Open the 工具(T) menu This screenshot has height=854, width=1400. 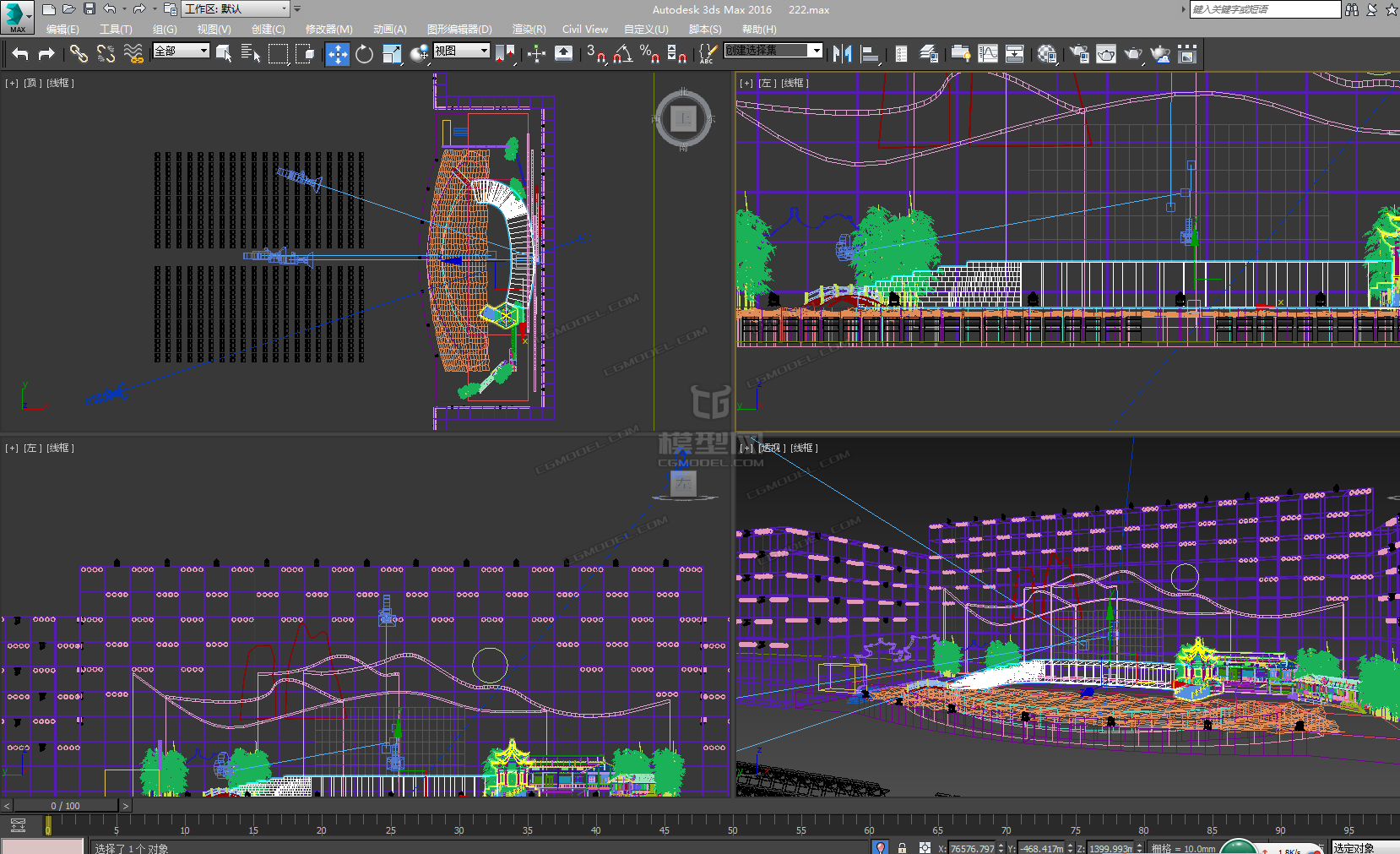tap(116, 30)
